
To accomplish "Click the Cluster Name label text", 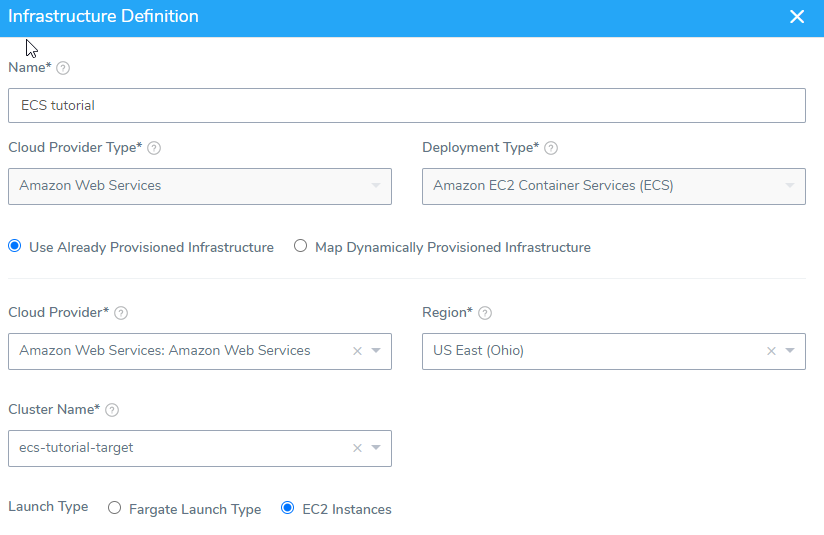I will 54,409.
